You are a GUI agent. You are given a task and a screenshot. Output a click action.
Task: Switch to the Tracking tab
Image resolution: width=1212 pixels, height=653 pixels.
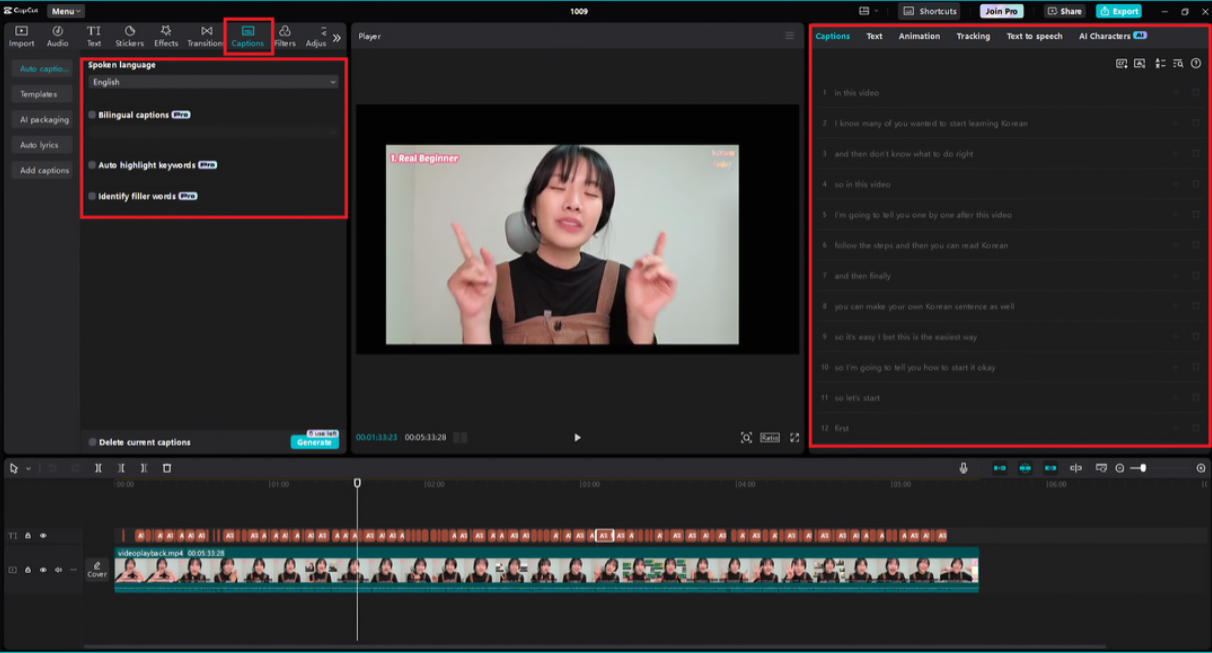coord(973,36)
